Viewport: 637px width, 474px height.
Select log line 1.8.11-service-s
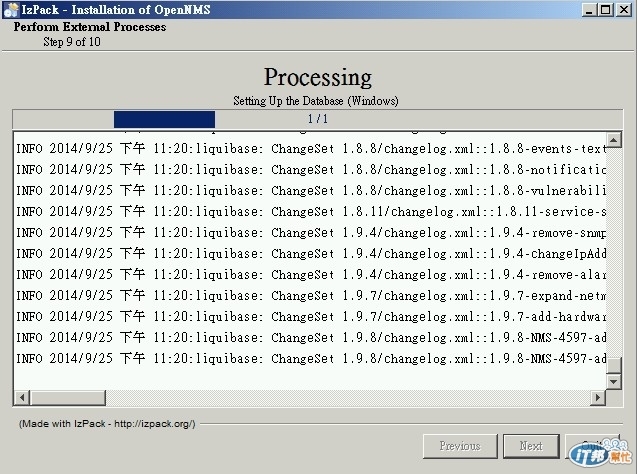[311, 212]
